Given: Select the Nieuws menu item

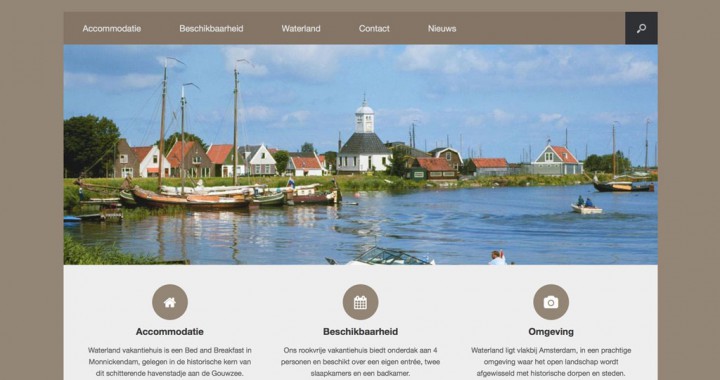Looking at the screenshot, I should pos(442,28).
